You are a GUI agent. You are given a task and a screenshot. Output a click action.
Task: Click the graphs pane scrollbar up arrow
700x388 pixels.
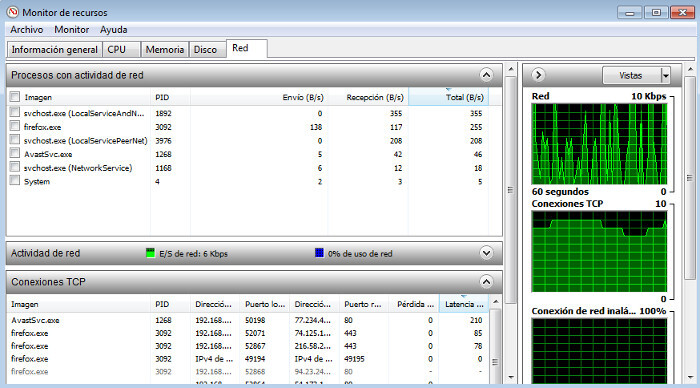click(690, 70)
